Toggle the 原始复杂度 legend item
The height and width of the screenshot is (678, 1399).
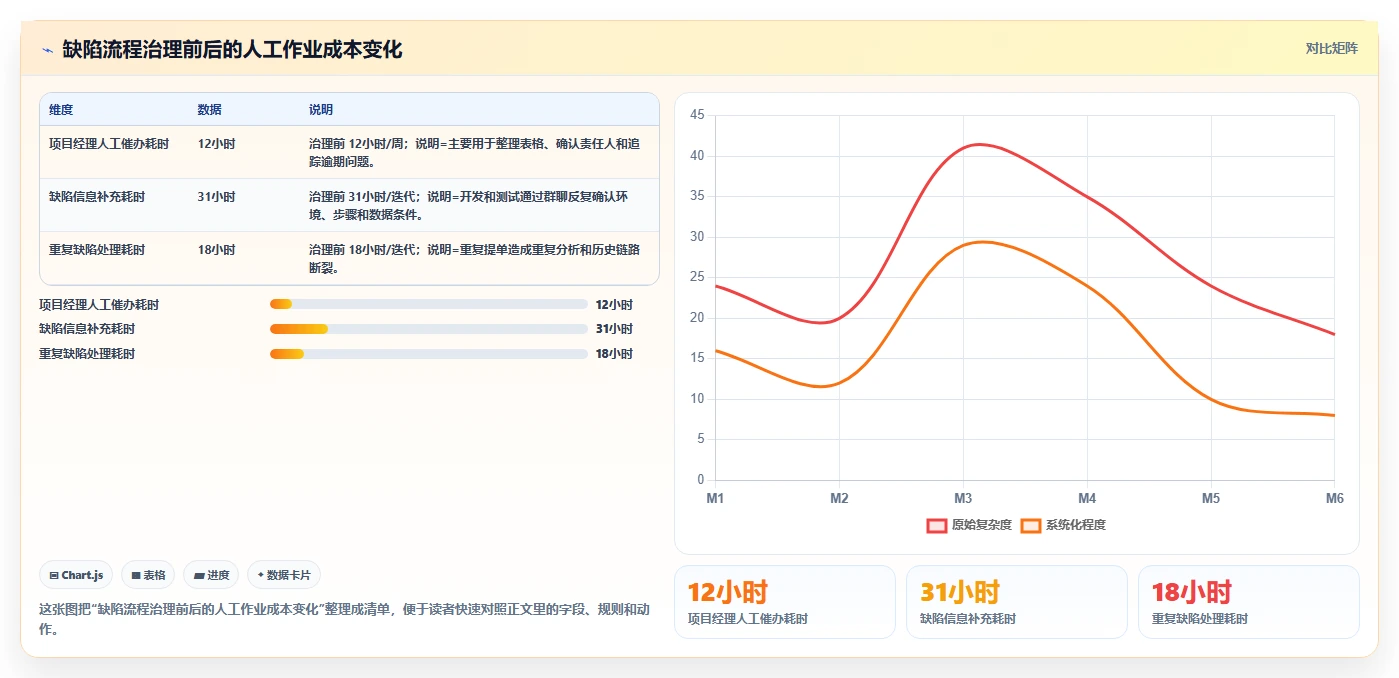pos(969,525)
